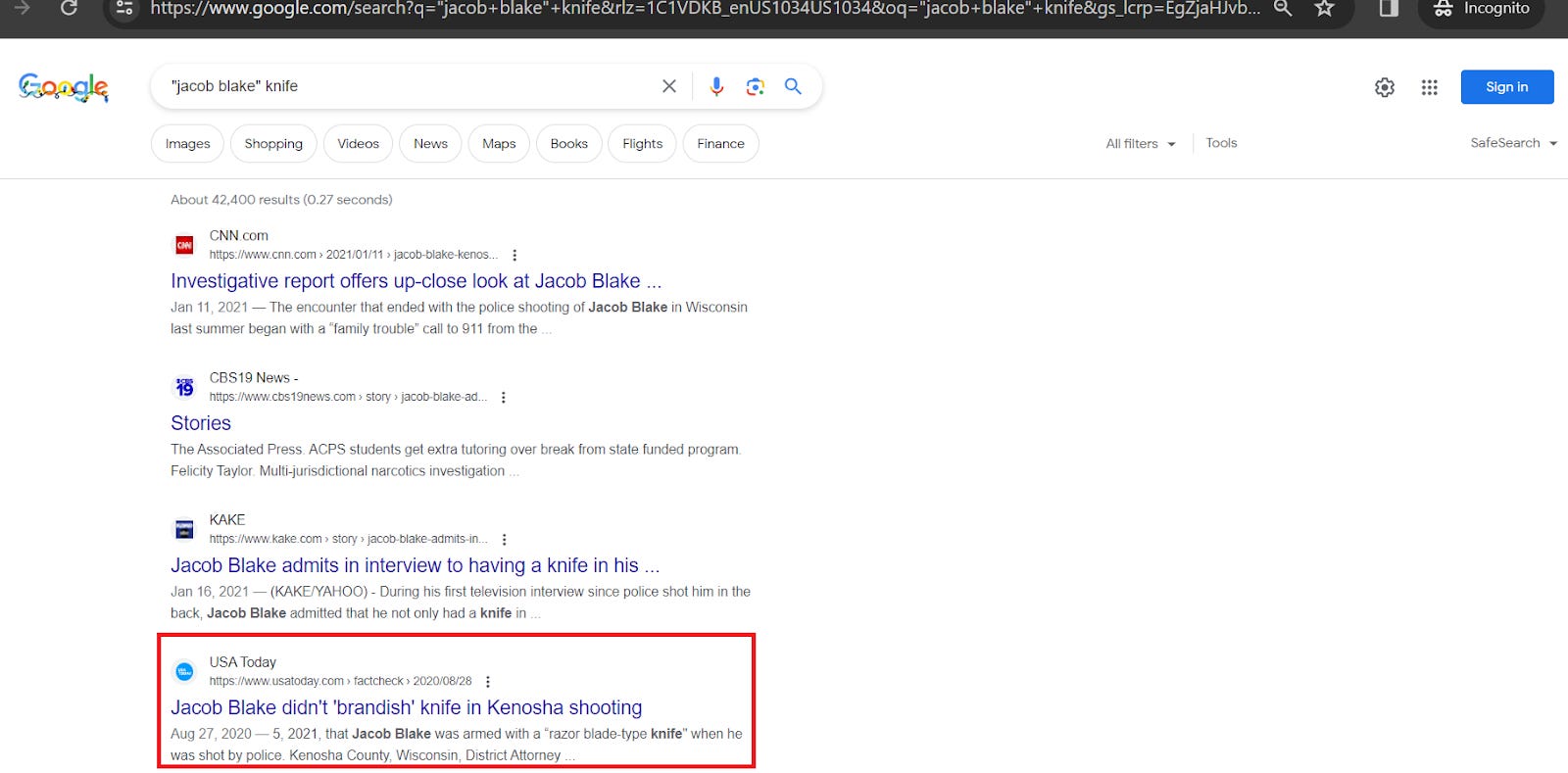Click the kake.com breadcrumb URL
The width and height of the screenshot is (1568, 773).
(x=348, y=539)
